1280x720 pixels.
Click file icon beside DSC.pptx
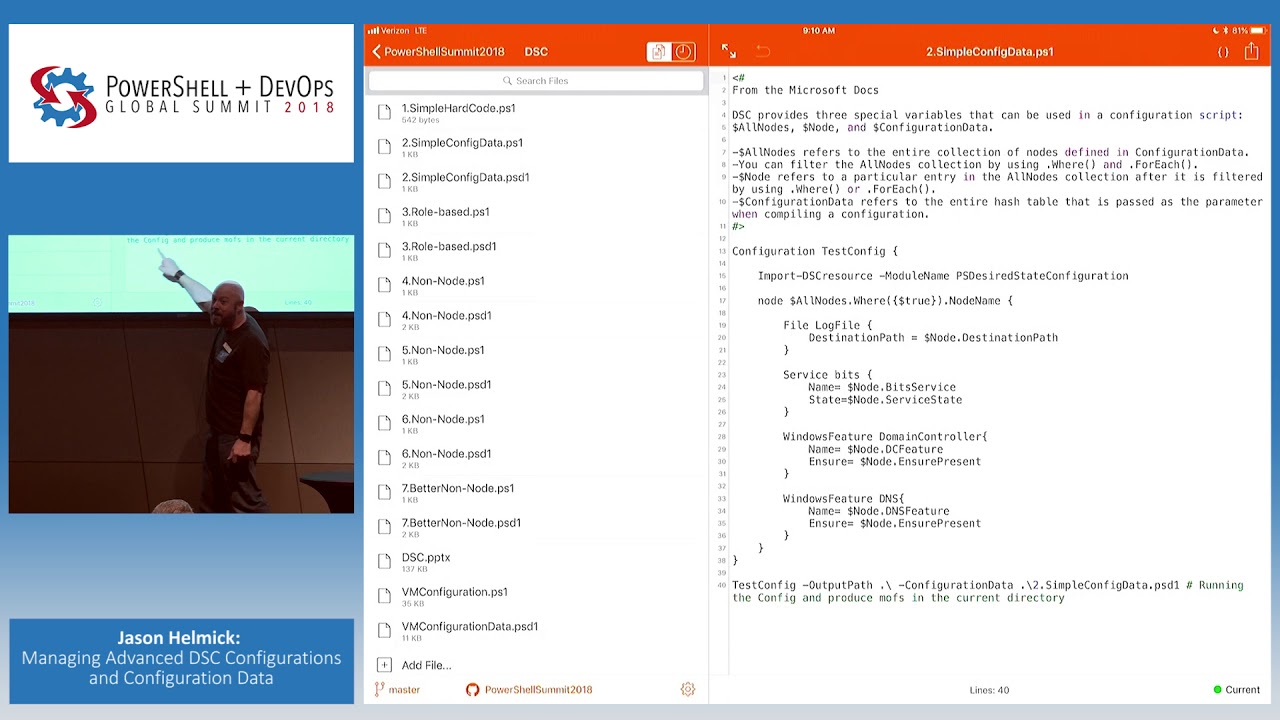click(384, 561)
